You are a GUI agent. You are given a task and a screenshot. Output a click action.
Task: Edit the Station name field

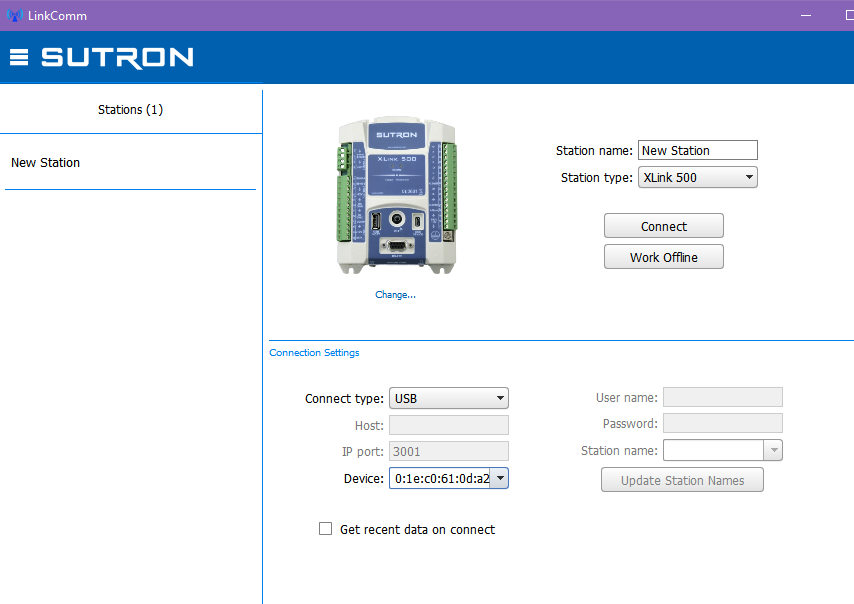(698, 150)
